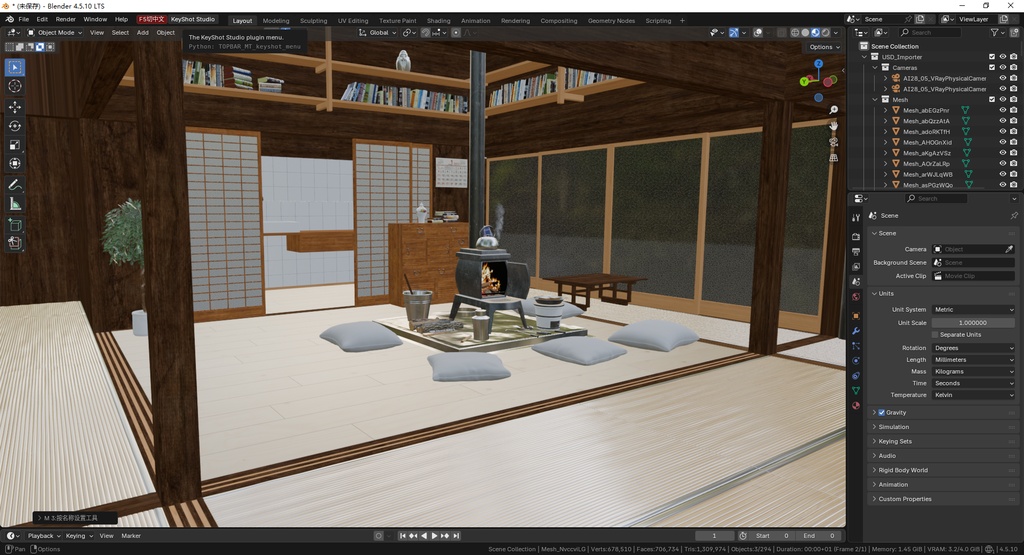This screenshot has width=1024, height=555.
Task: Toggle proportional editing button
Action: [x=456, y=33]
